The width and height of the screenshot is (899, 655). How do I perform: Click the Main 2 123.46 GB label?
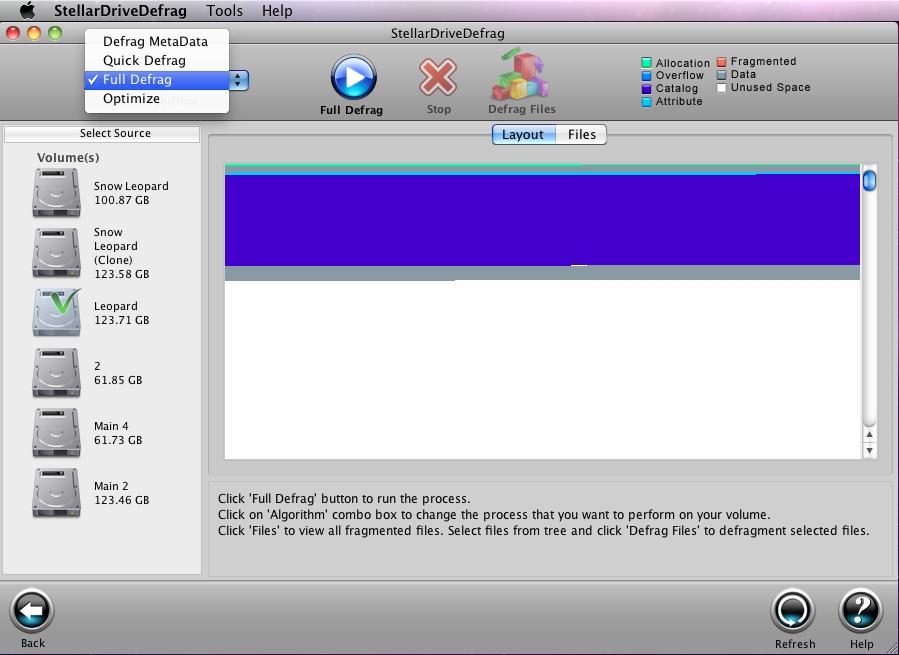122,493
